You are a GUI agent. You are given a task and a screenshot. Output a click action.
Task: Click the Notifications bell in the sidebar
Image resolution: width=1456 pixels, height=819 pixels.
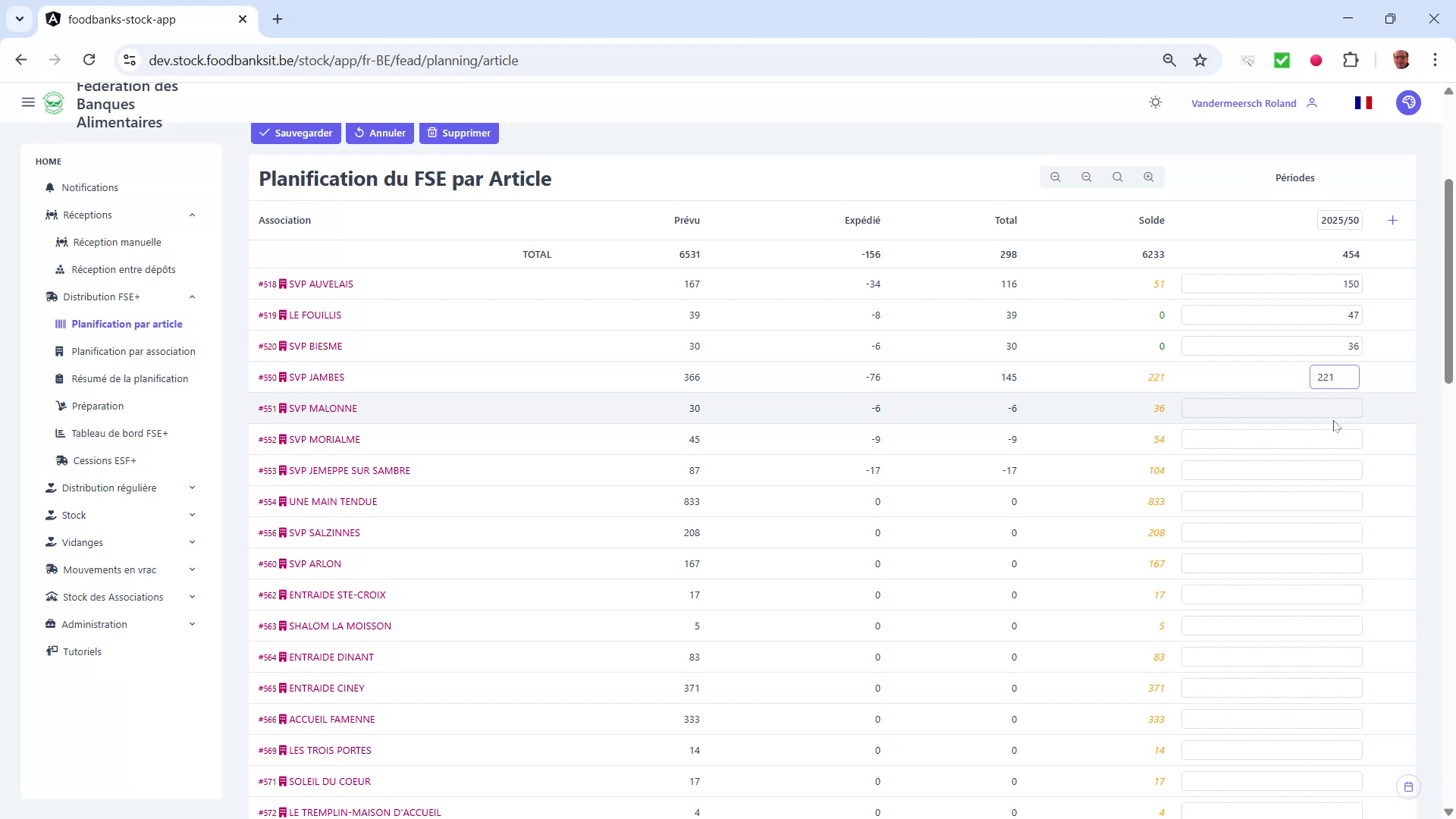click(89, 187)
